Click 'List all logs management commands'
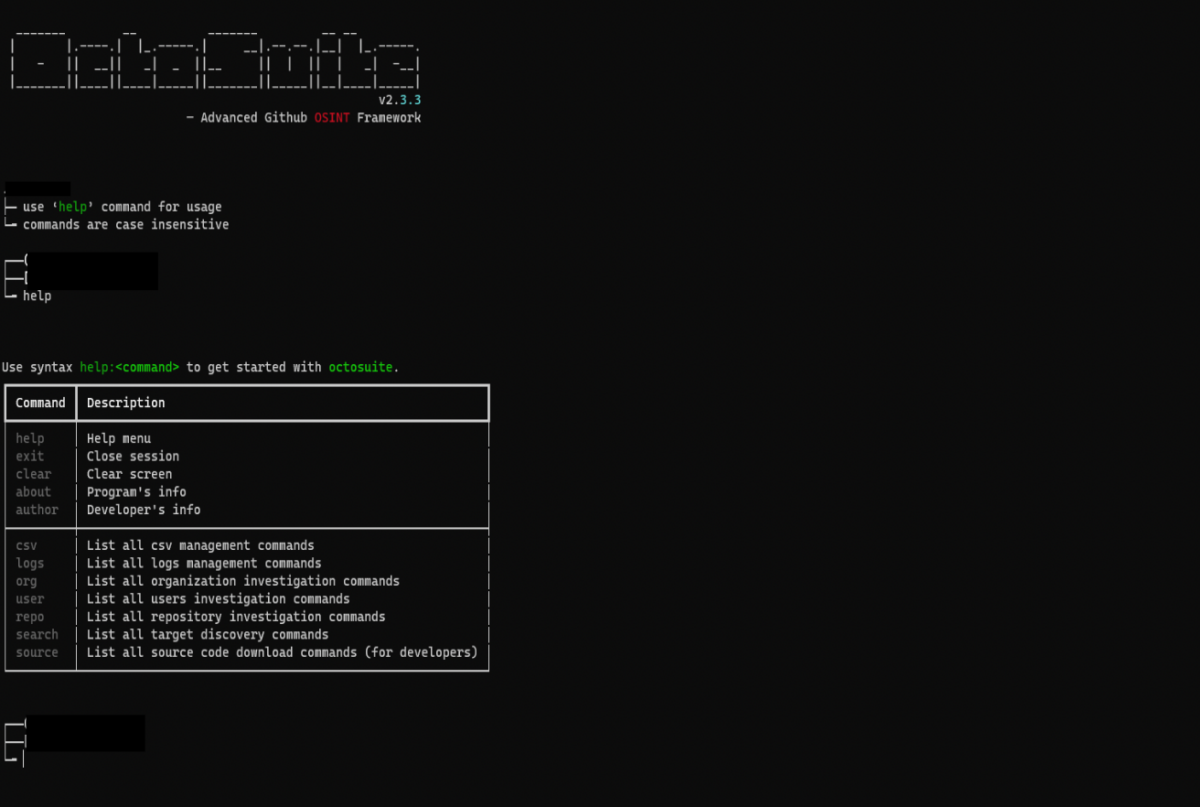 (x=204, y=564)
